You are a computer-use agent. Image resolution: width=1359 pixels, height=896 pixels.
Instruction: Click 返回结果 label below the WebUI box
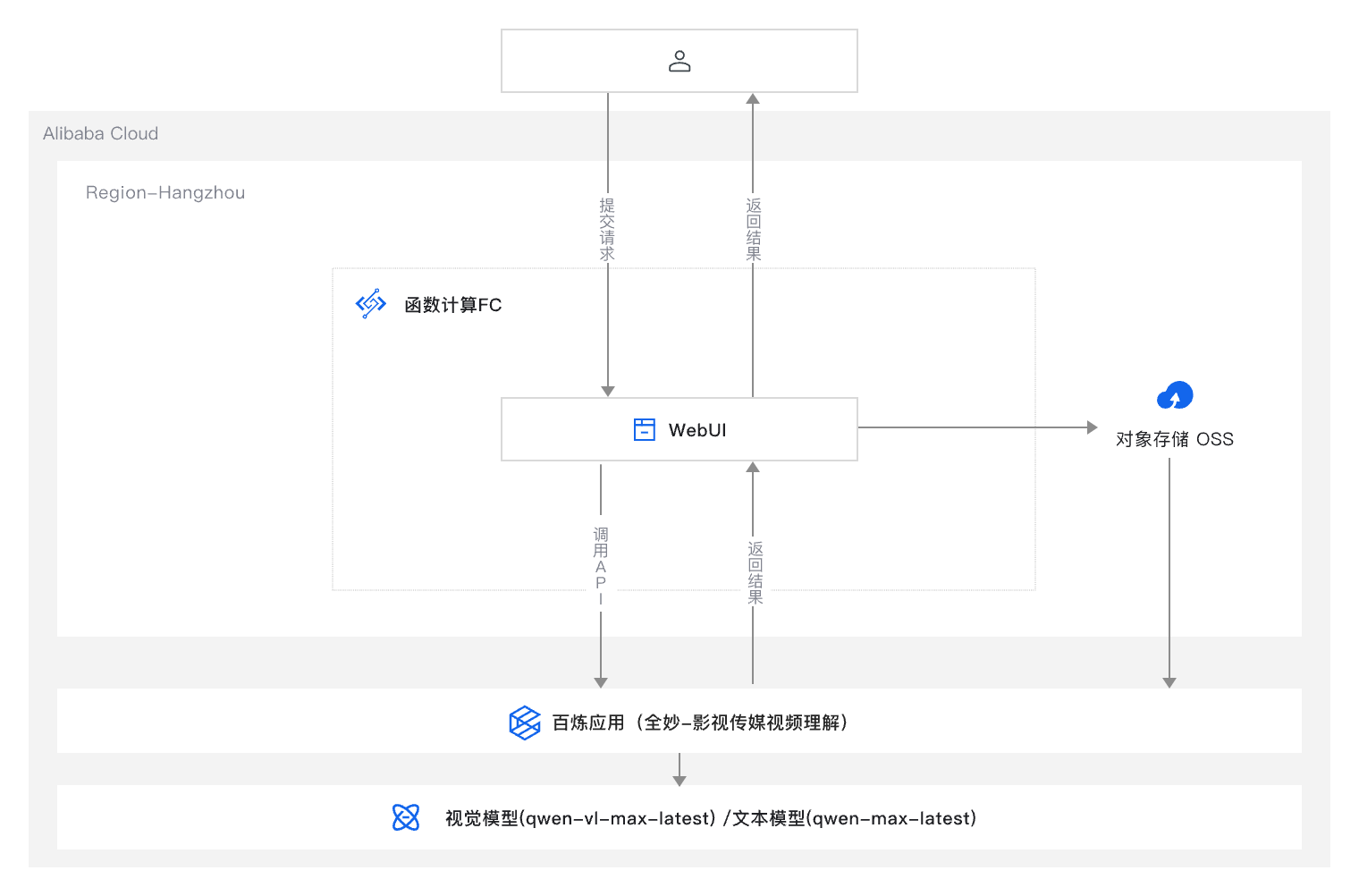(755, 573)
